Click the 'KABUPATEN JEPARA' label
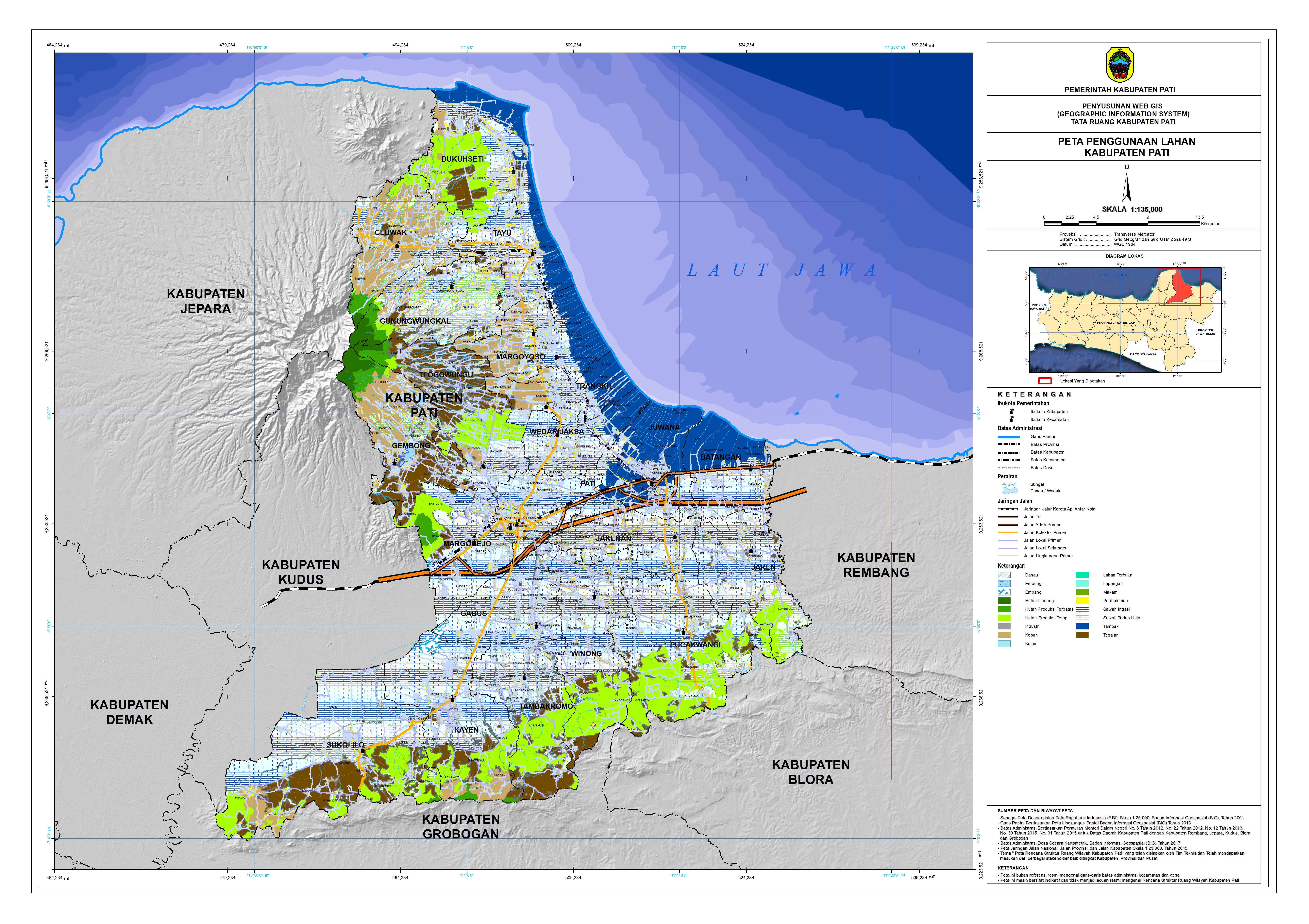 click(206, 301)
